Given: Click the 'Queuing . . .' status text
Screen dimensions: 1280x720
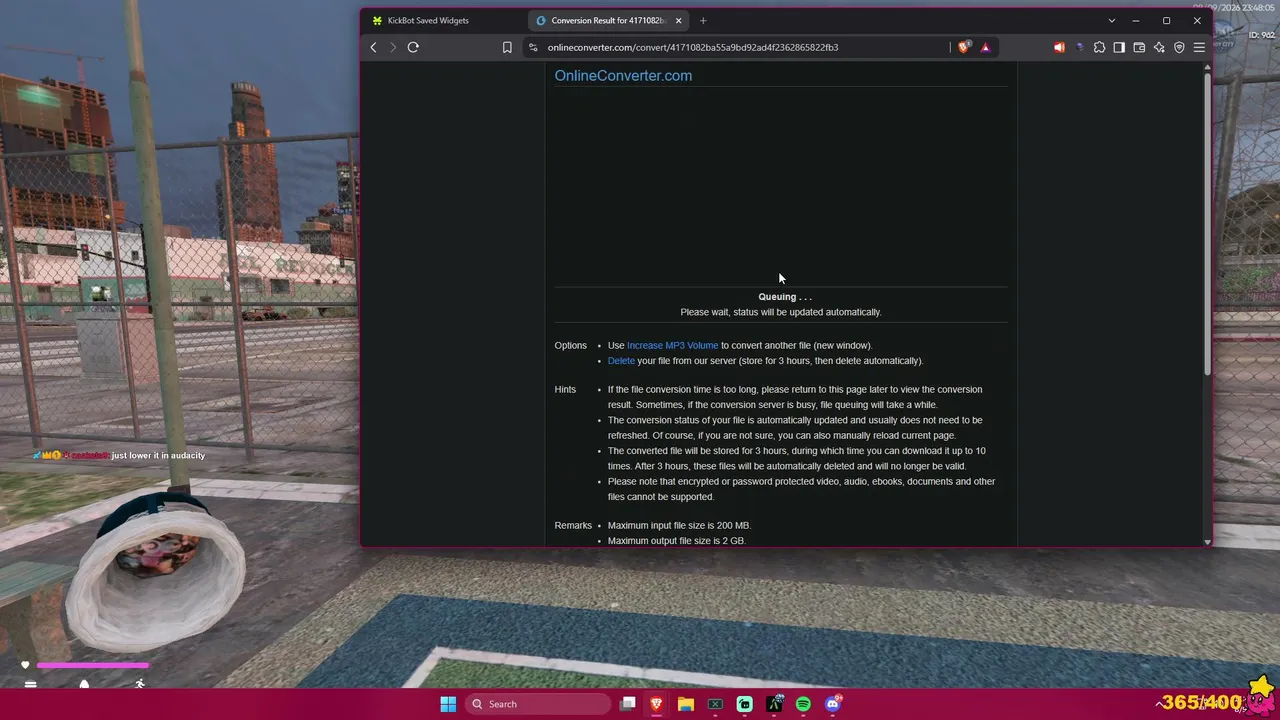Looking at the screenshot, I should (785, 297).
